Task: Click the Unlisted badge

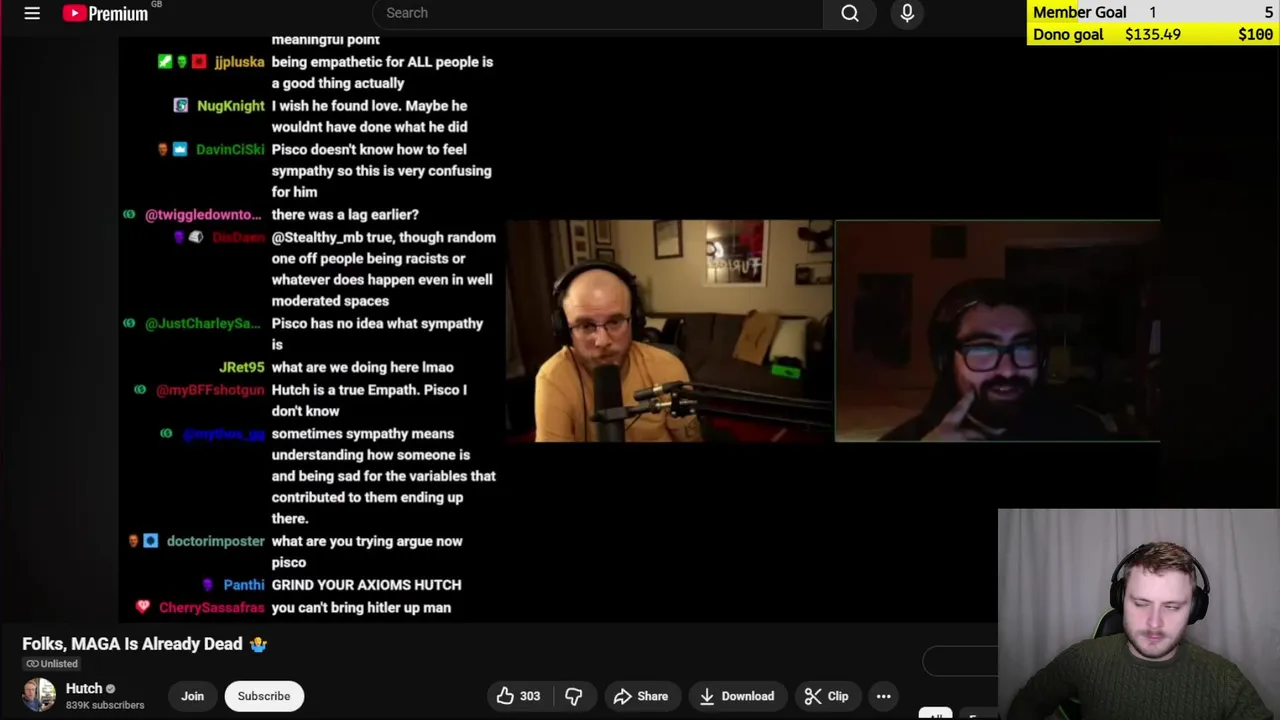Action: (x=52, y=664)
